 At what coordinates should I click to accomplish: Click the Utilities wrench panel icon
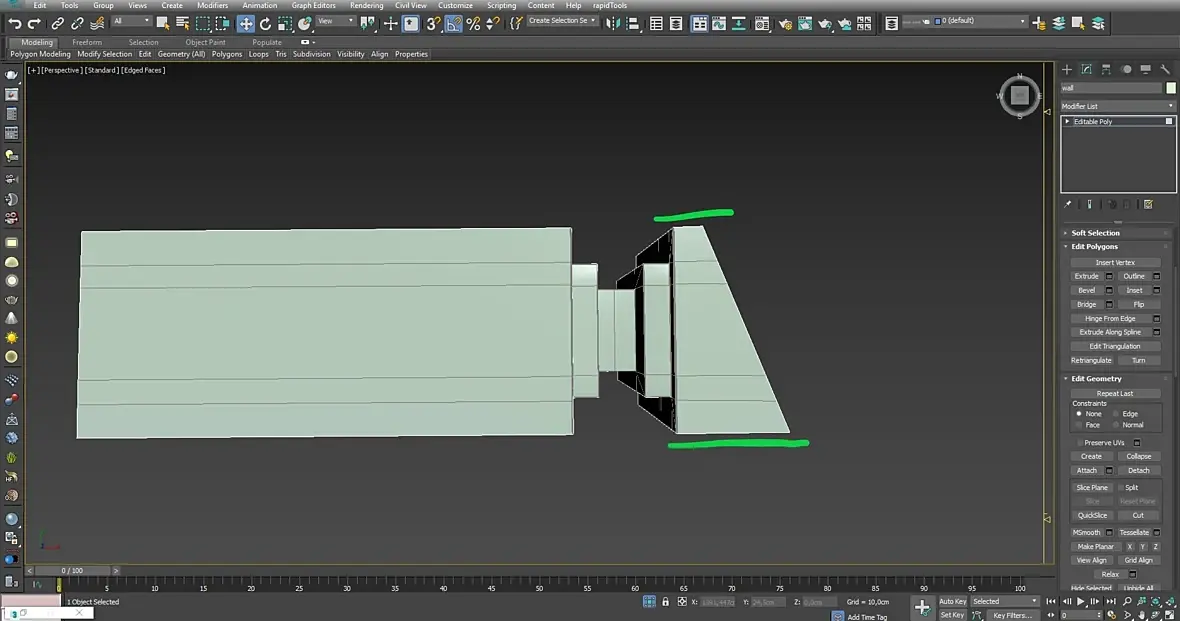point(1166,69)
